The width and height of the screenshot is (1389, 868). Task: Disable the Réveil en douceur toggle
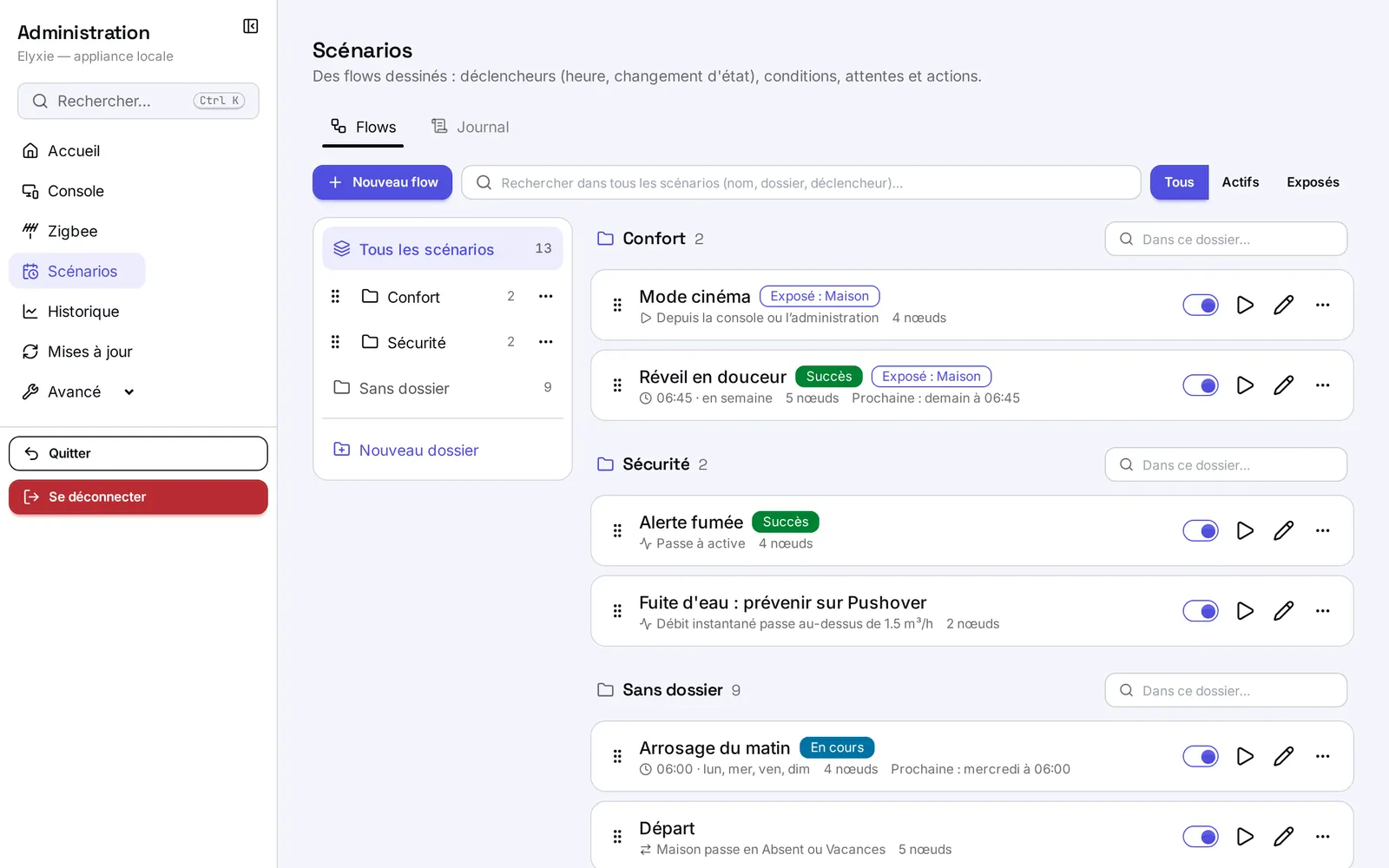tap(1201, 385)
